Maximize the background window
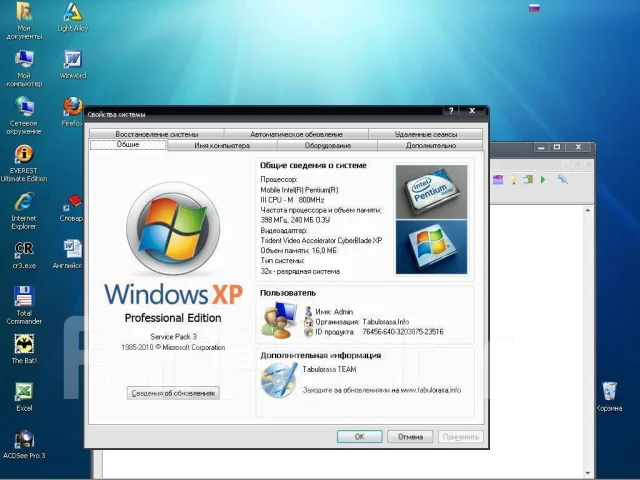 tap(557, 147)
